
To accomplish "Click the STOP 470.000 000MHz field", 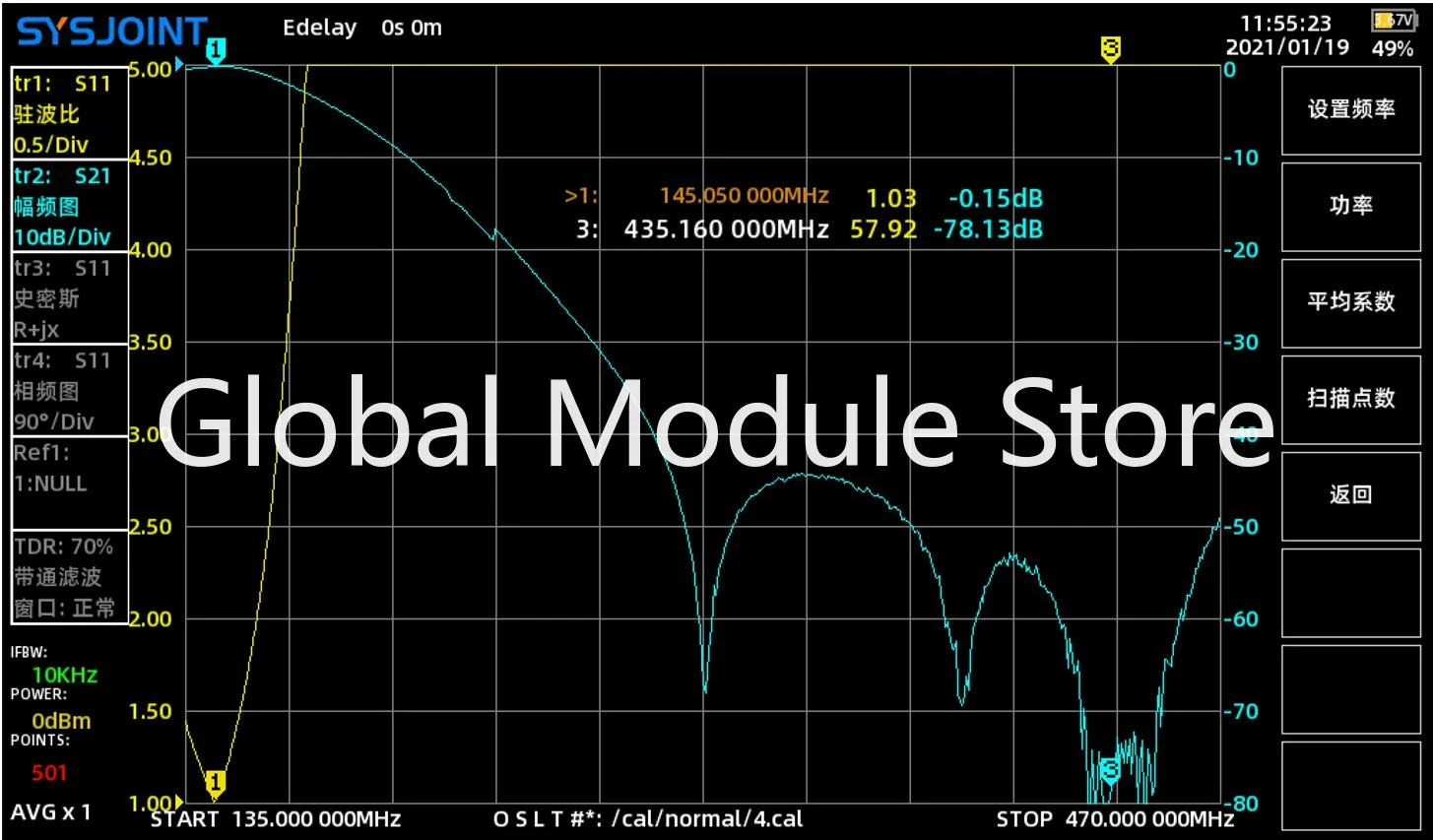I will (x=1115, y=819).
